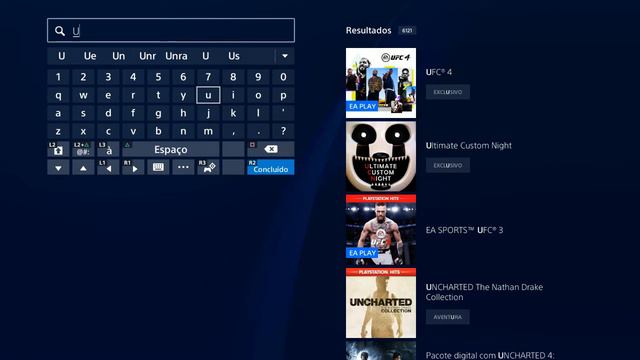Tap the question mark key
Viewport: 640px width, 360px height.
coord(283,131)
